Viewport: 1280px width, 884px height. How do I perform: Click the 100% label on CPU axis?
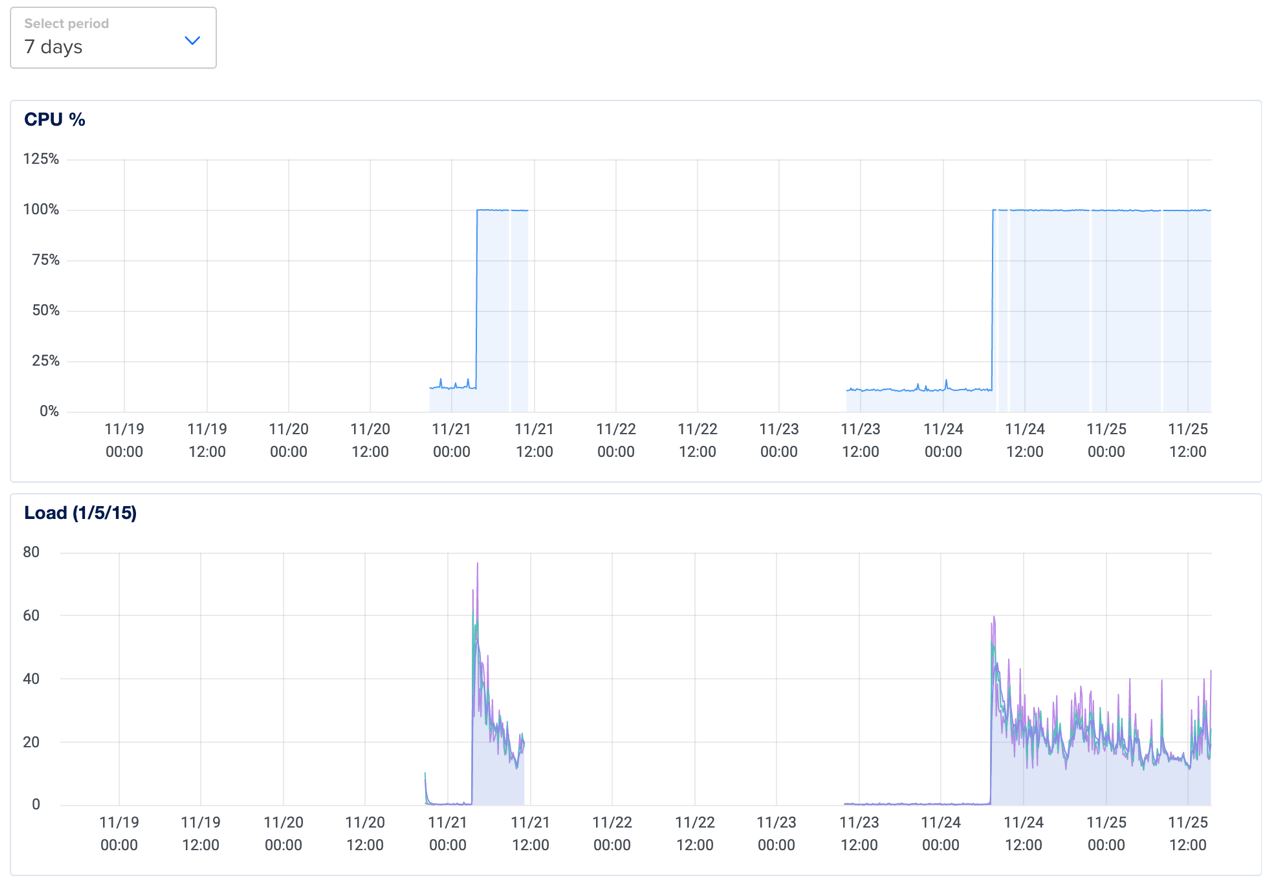[41, 210]
